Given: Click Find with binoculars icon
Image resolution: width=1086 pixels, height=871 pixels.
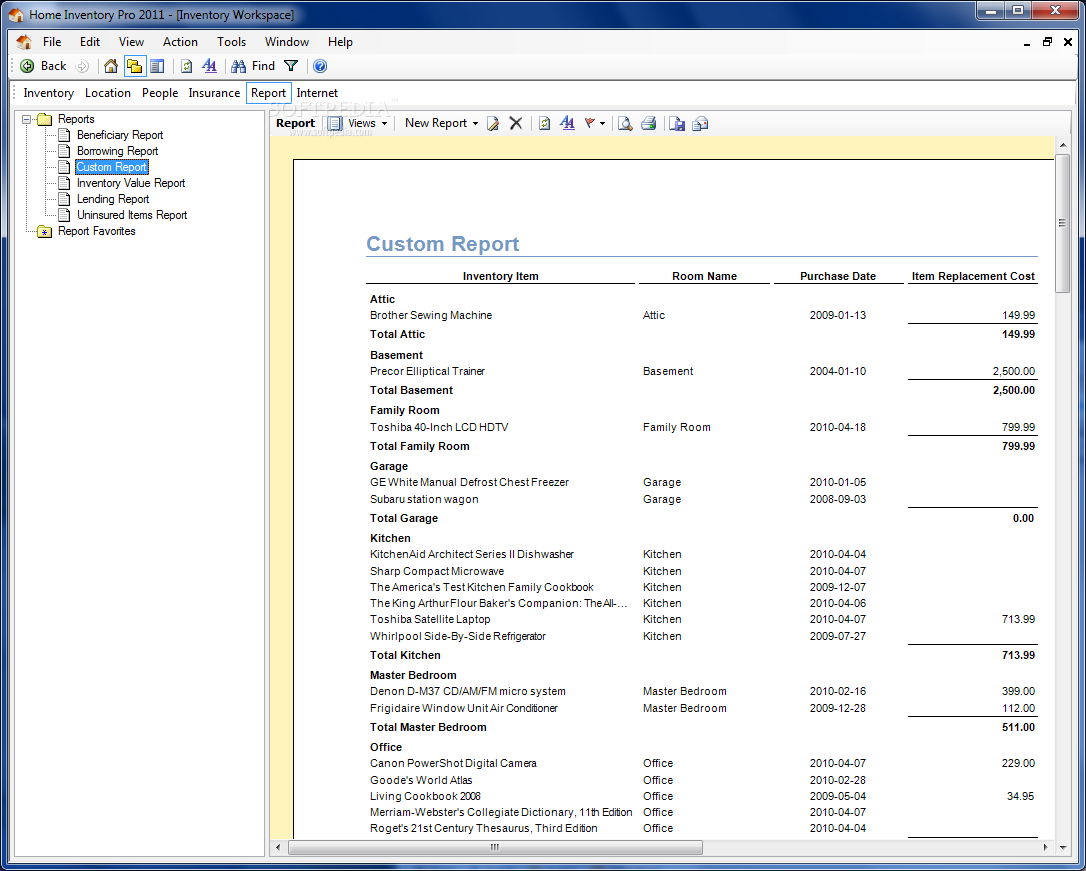Looking at the screenshot, I should click(253, 66).
